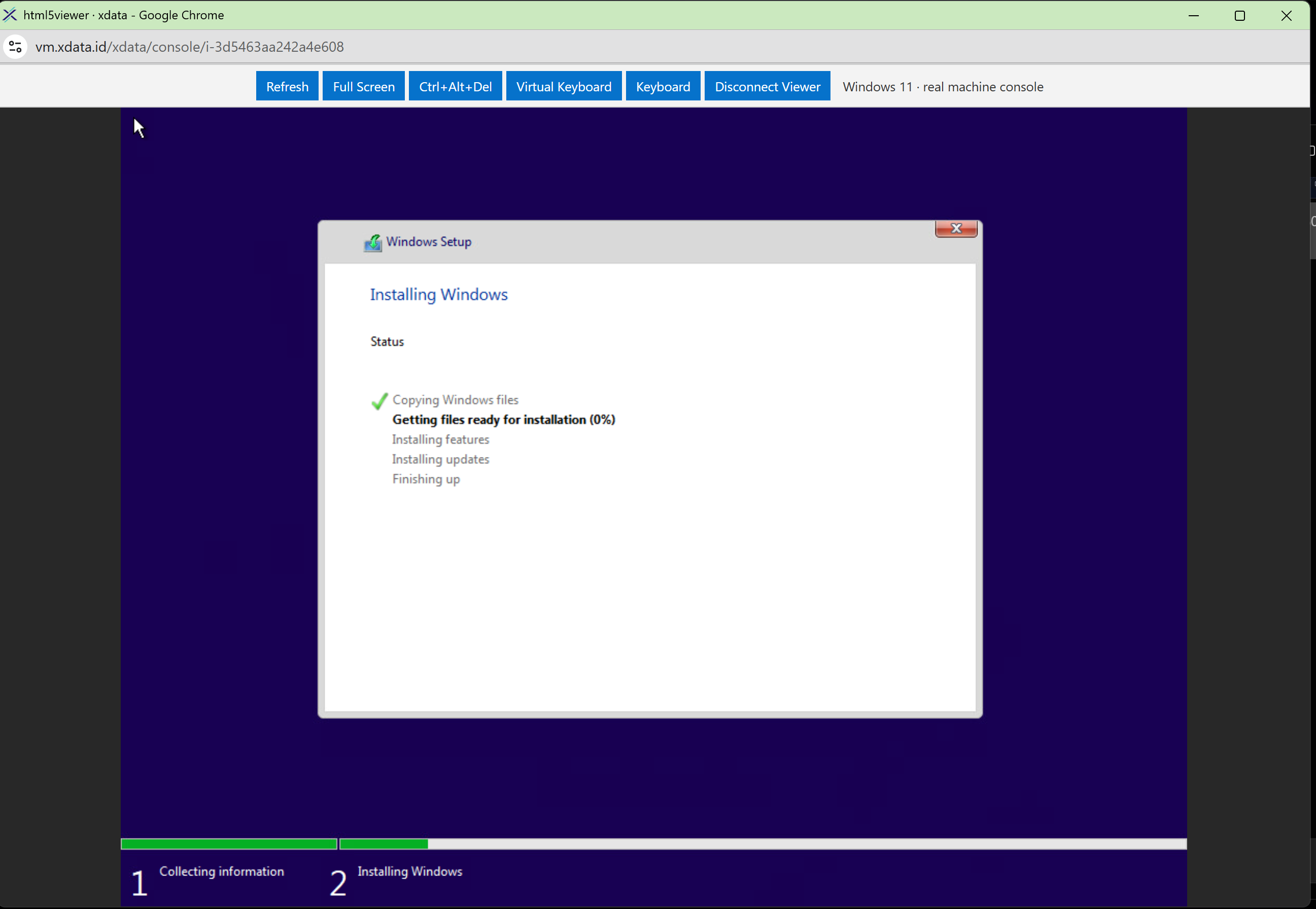
Task: Click the 'Installing Windows' stage 2 label
Action: click(x=410, y=871)
